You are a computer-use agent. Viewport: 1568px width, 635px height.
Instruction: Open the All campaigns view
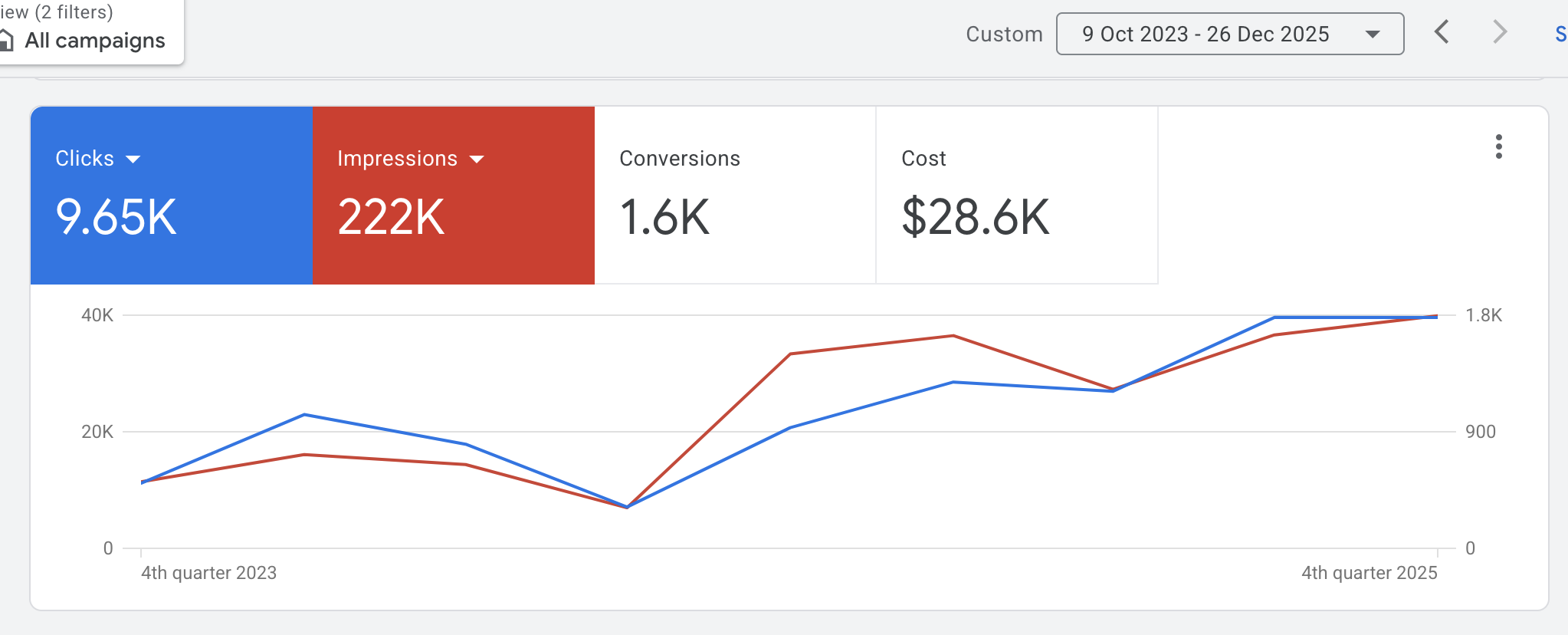point(94,40)
